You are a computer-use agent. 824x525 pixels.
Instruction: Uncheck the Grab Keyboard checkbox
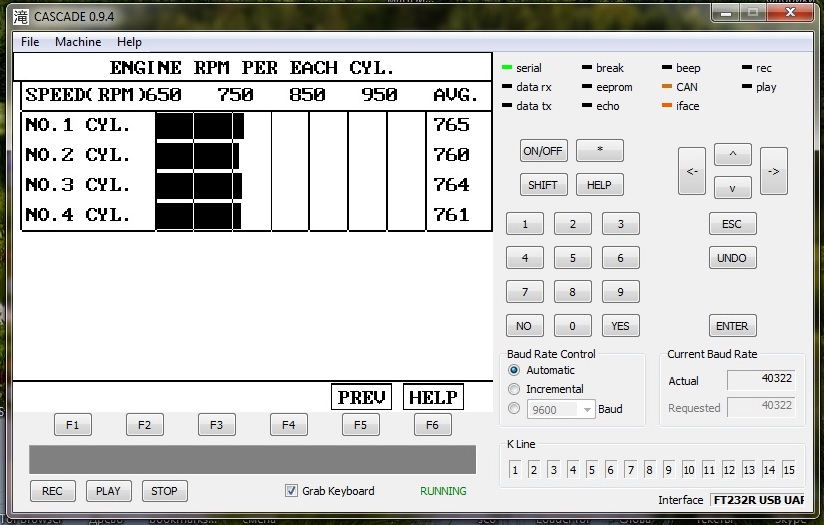[292, 491]
